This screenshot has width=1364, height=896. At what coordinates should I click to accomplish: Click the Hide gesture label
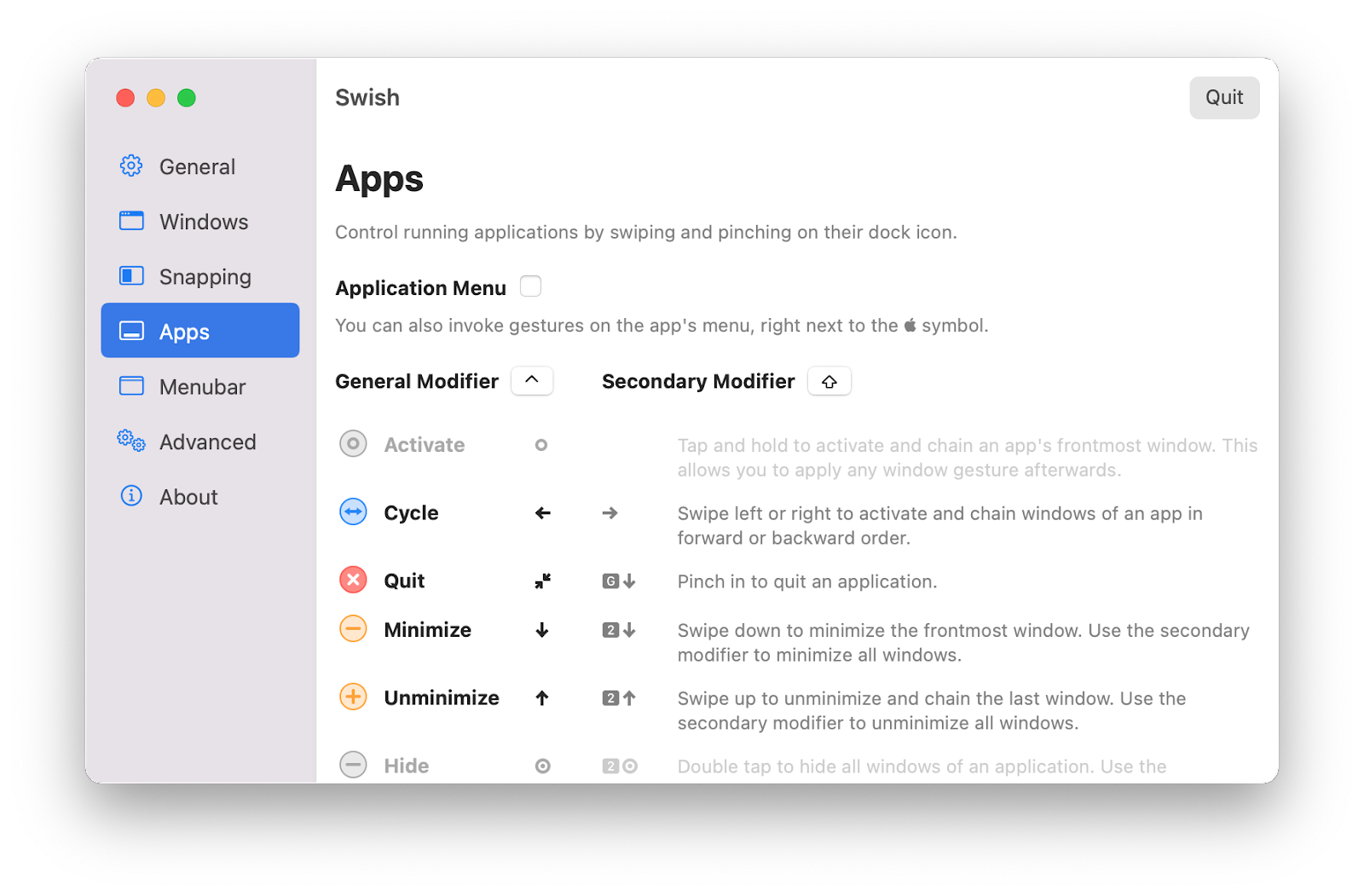[x=407, y=766]
